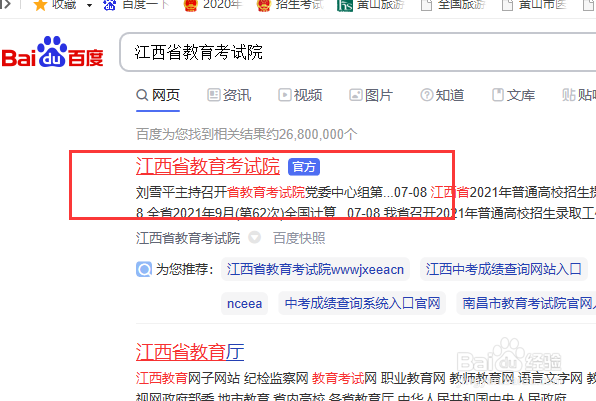This screenshot has width=596, height=401.
Task: Open the 江西省教育考试院 result title
Action: point(208,166)
